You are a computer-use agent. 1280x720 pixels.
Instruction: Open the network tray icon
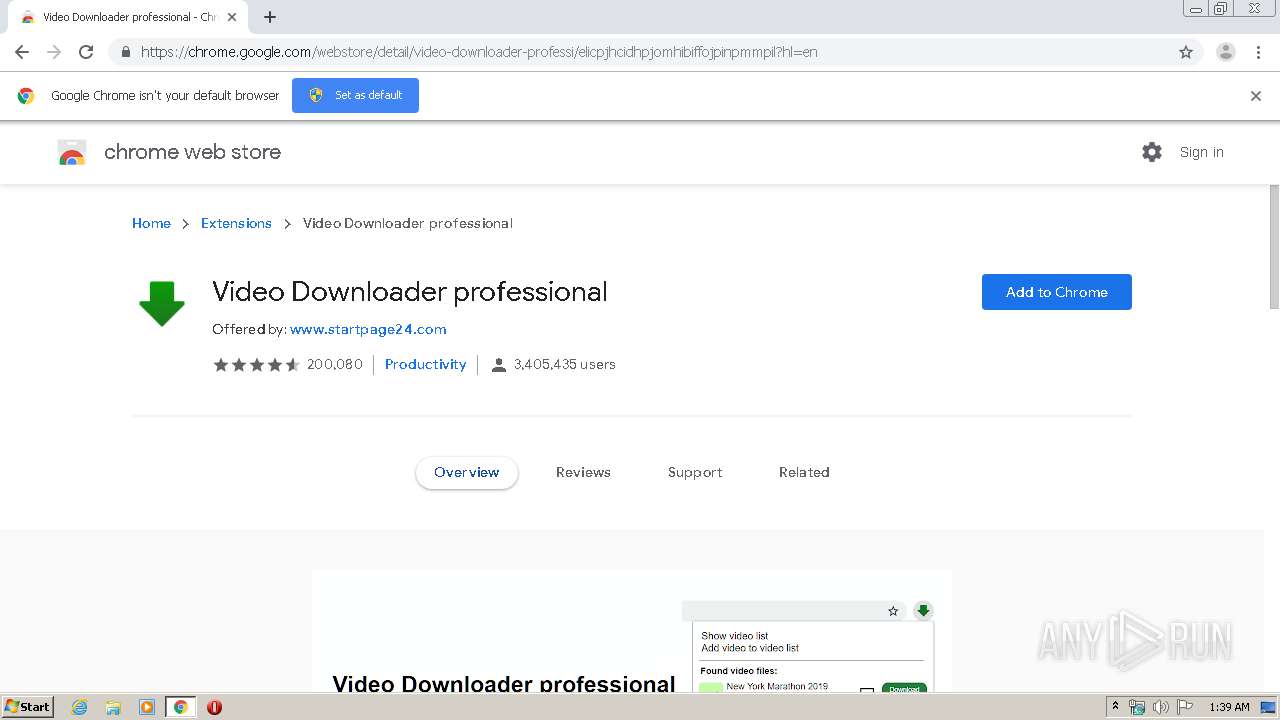coord(1137,707)
